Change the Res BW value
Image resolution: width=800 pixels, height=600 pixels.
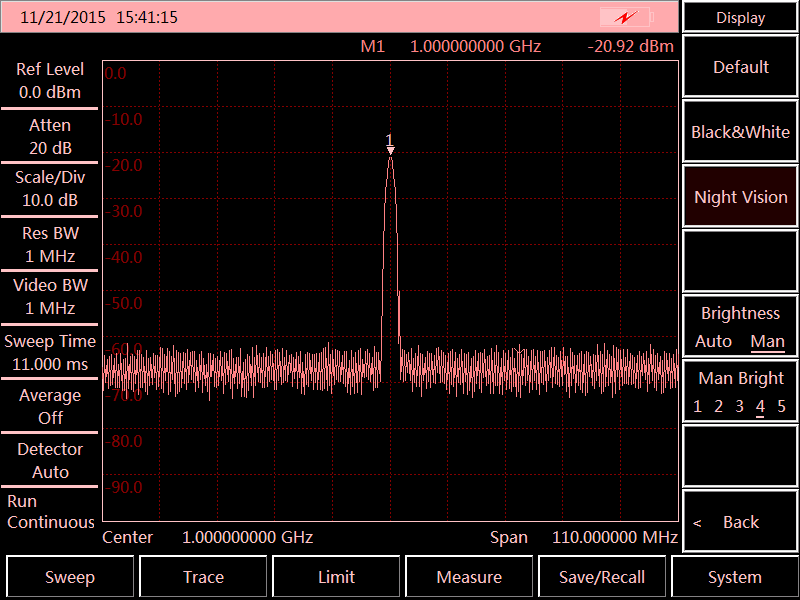coord(50,244)
